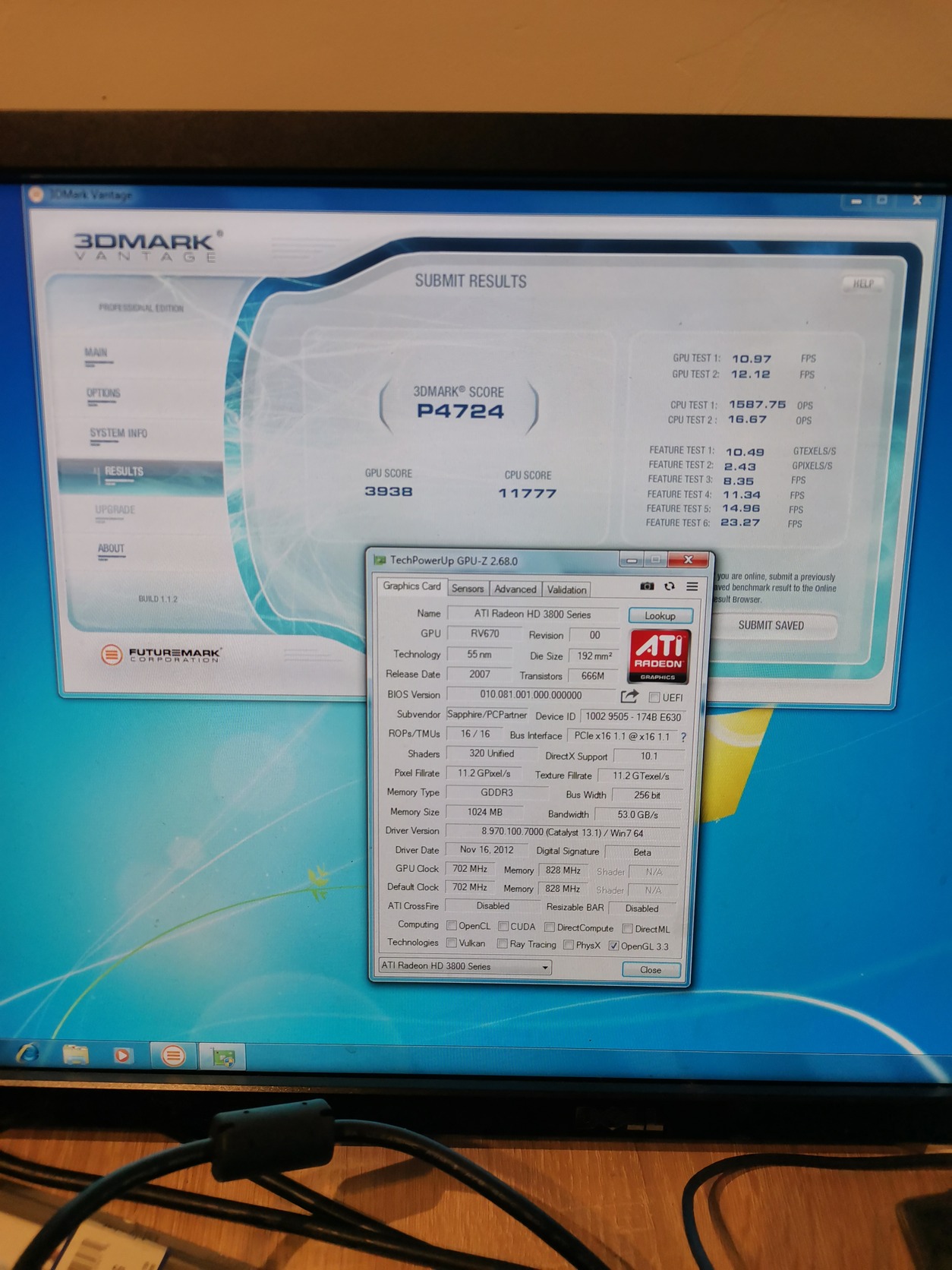Screen dimensions: 952x1270
Task: Click the CPU TEST 1 value 1587.75
Action: (757, 405)
